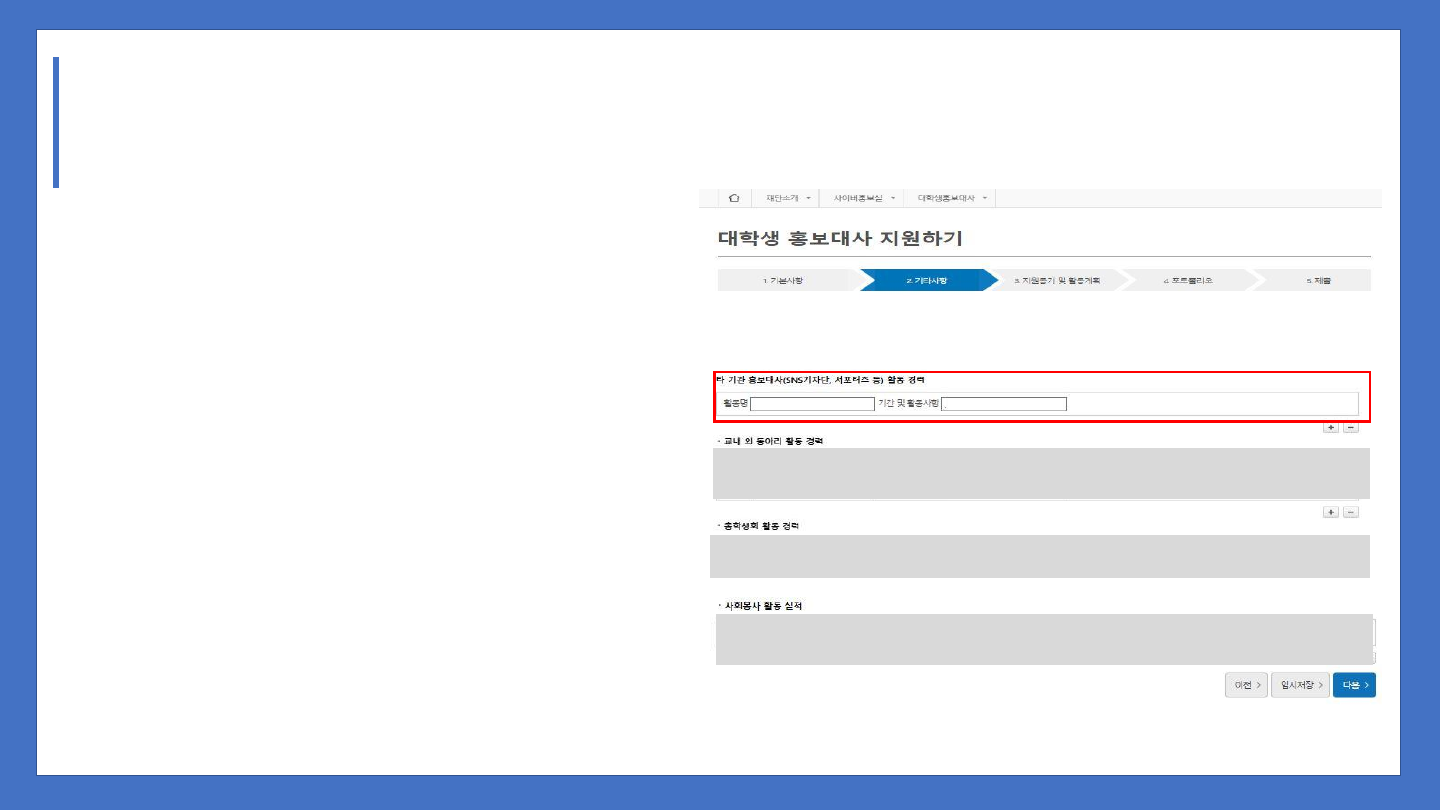Add a row with plus under 동아리 활동 경력
1440x810 pixels.
[x=1331, y=512]
